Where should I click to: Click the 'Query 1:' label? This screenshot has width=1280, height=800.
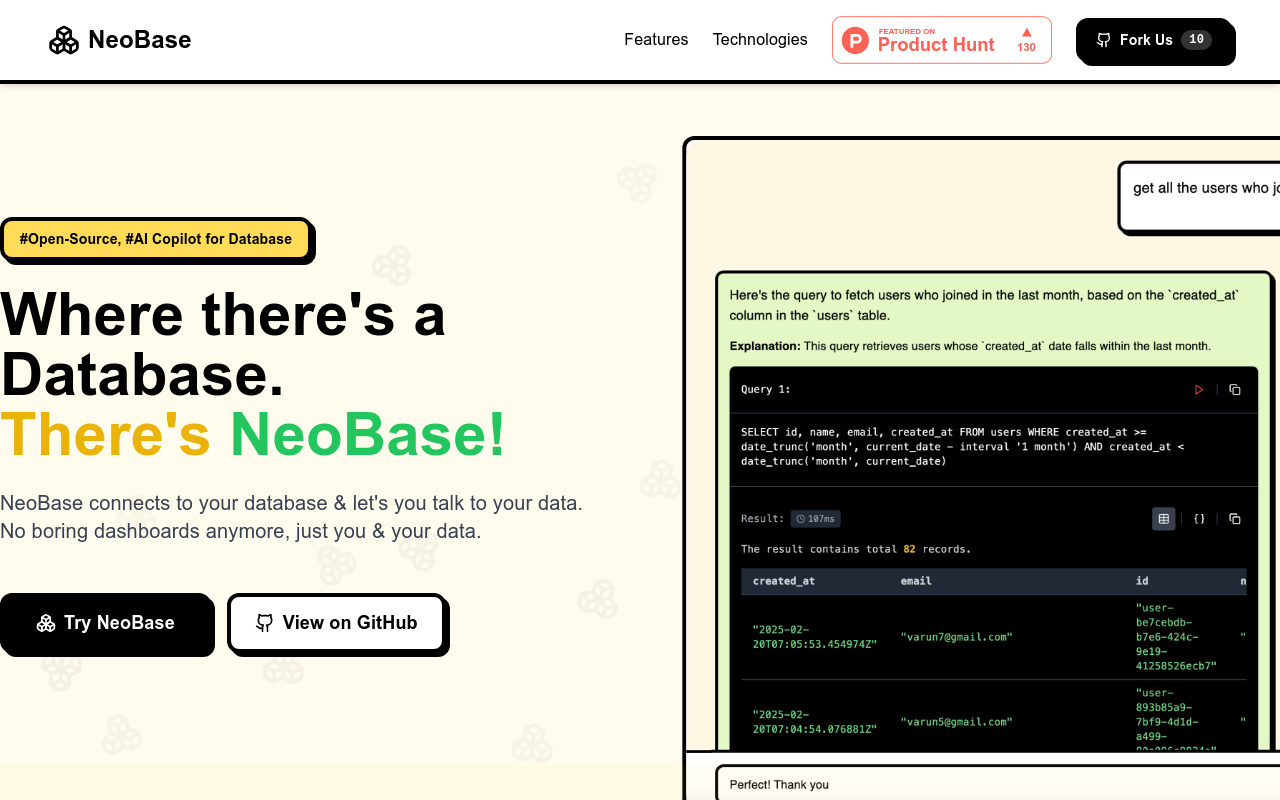coord(766,390)
